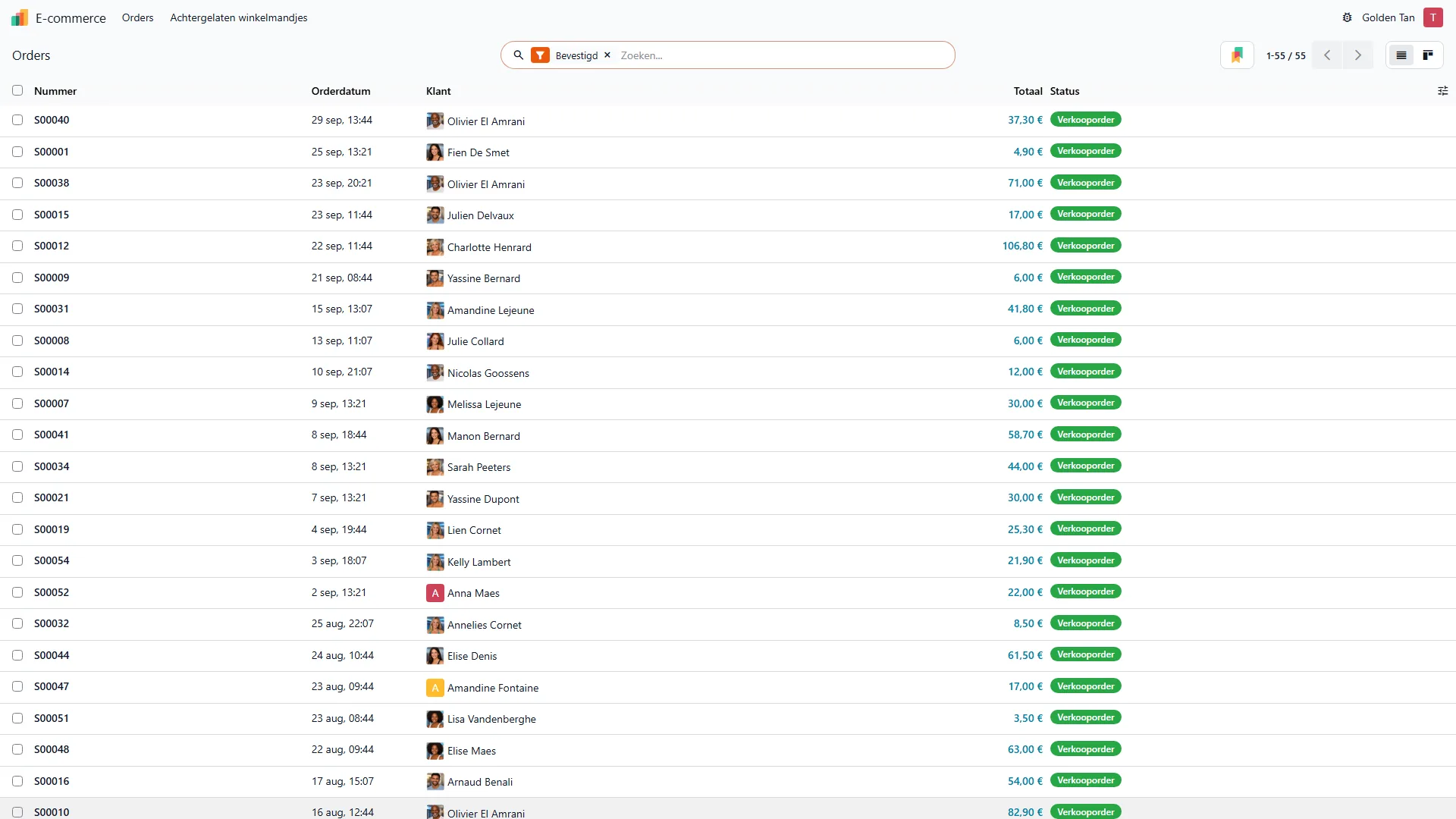The height and width of the screenshot is (819, 1456).
Task: Remove the Bevestigd filter facet
Action: [607, 55]
